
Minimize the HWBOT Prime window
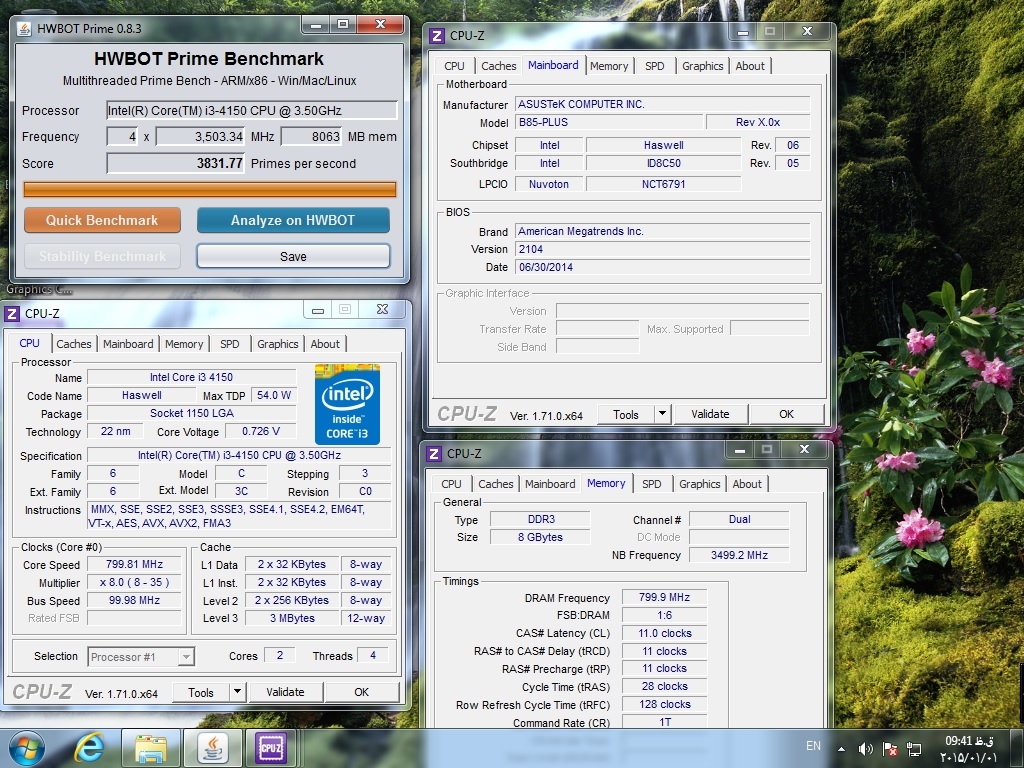(316, 25)
